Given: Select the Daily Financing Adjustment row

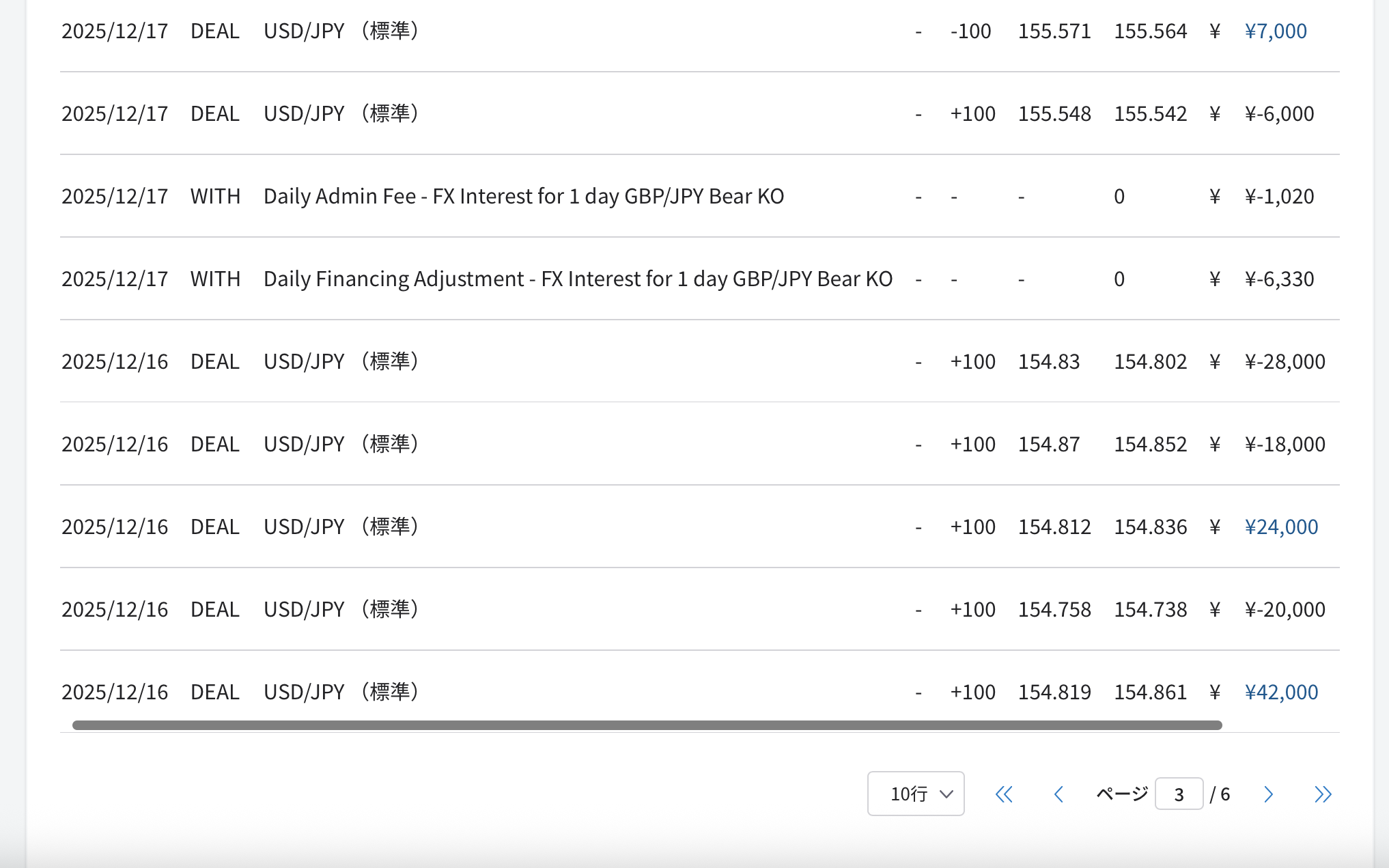Looking at the screenshot, I should tap(578, 279).
